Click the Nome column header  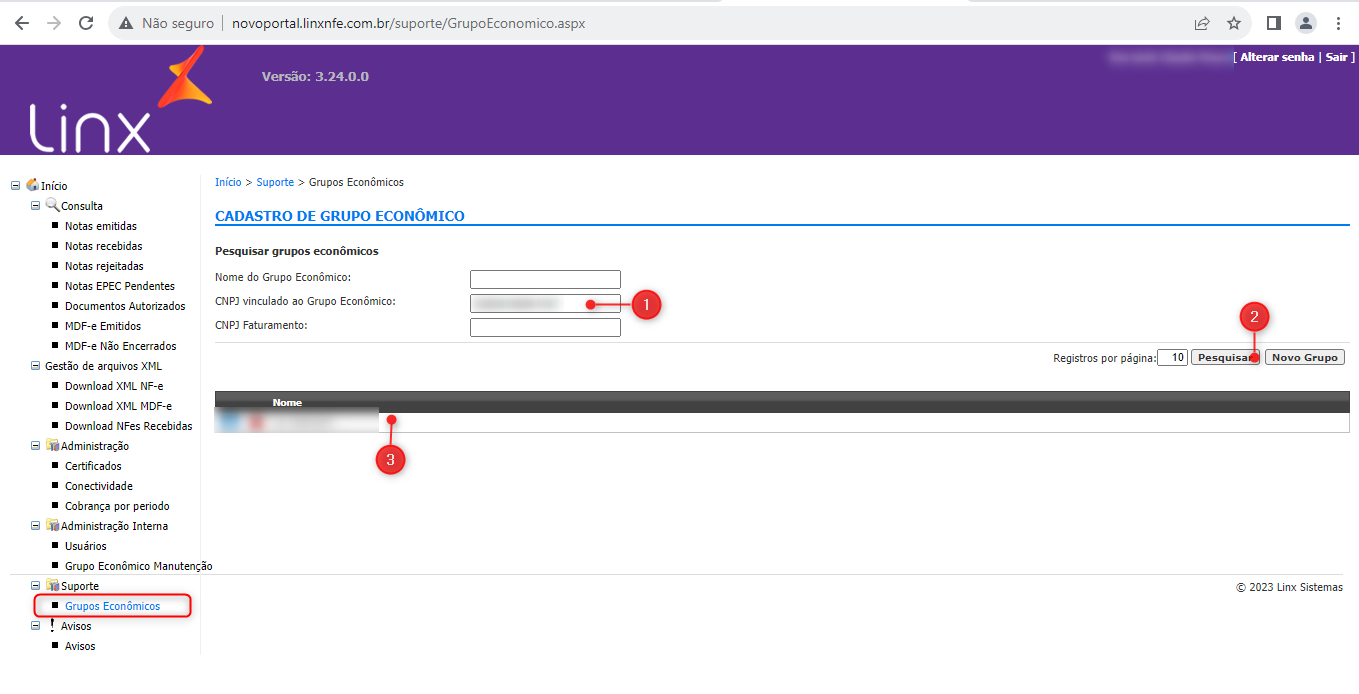click(287, 402)
